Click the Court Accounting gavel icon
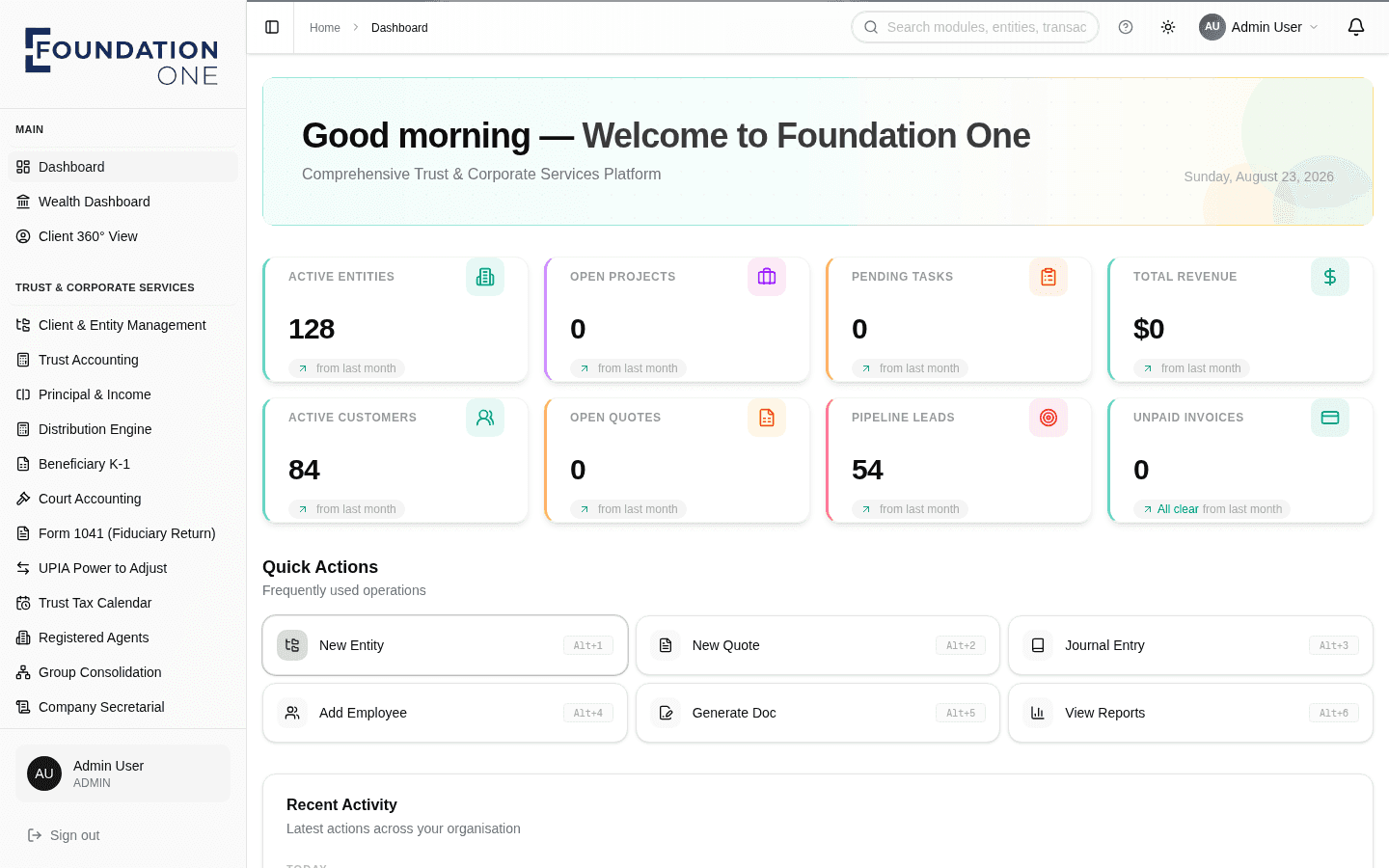 23,499
